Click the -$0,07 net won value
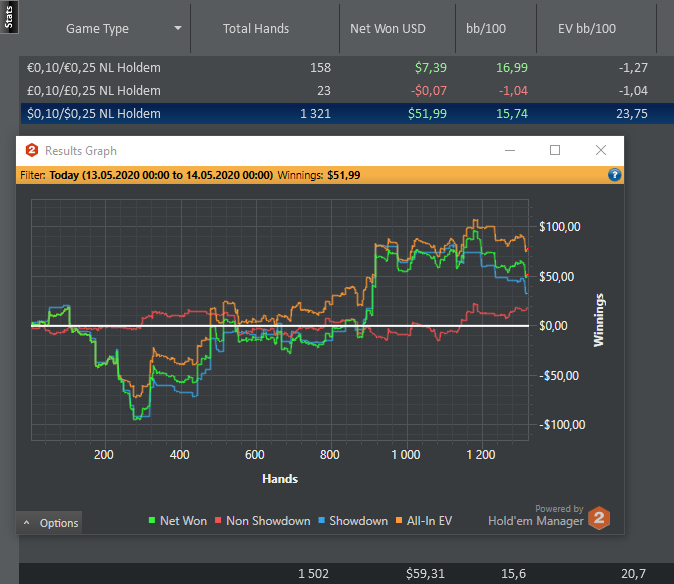 [428, 91]
